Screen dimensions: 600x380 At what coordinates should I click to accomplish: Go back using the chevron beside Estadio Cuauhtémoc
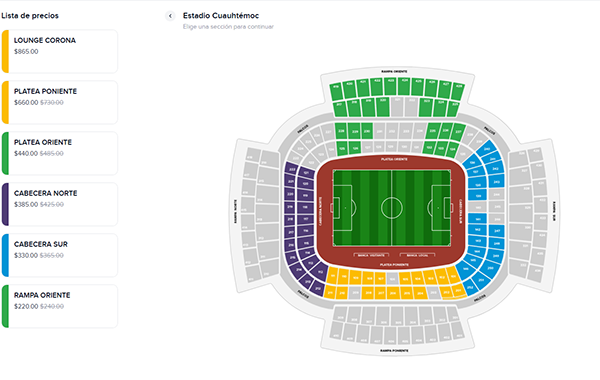tap(170, 16)
